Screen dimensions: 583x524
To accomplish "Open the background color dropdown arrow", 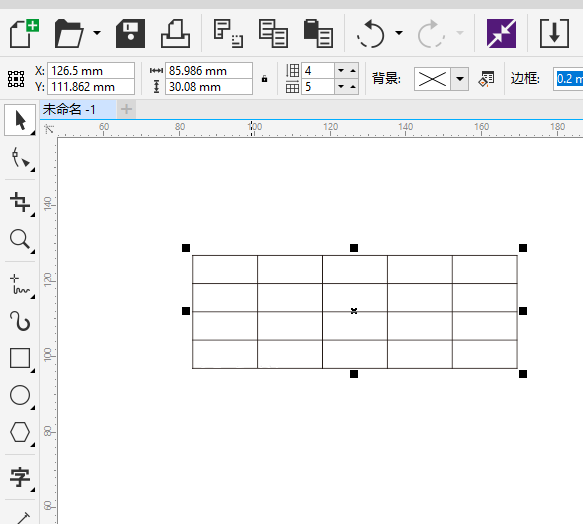I will pyautogui.click(x=460, y=79).
